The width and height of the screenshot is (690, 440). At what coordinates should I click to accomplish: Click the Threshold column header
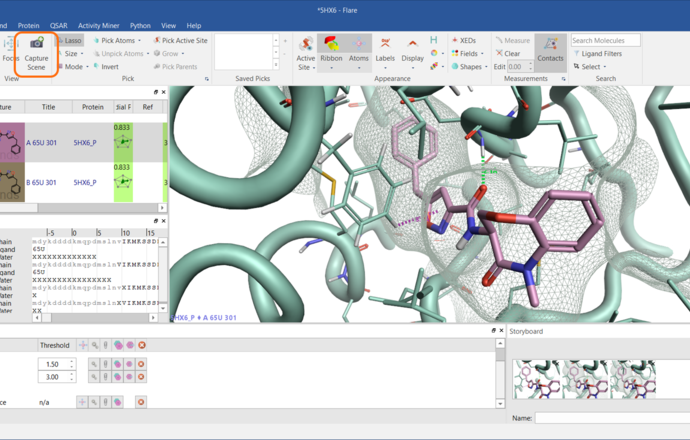click(55, 345)
